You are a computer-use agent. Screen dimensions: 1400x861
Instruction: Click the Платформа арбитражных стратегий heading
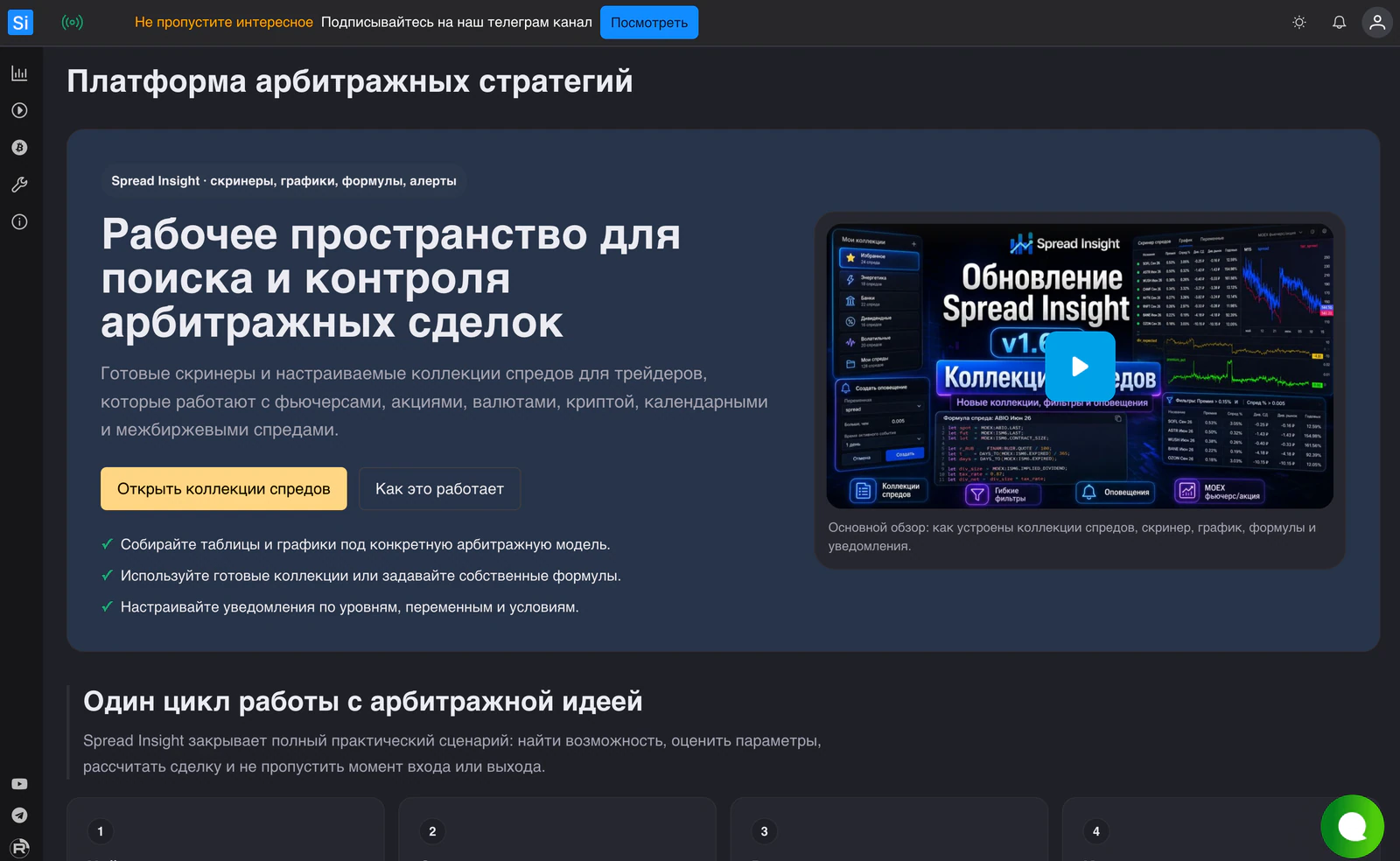pos(350,81)
